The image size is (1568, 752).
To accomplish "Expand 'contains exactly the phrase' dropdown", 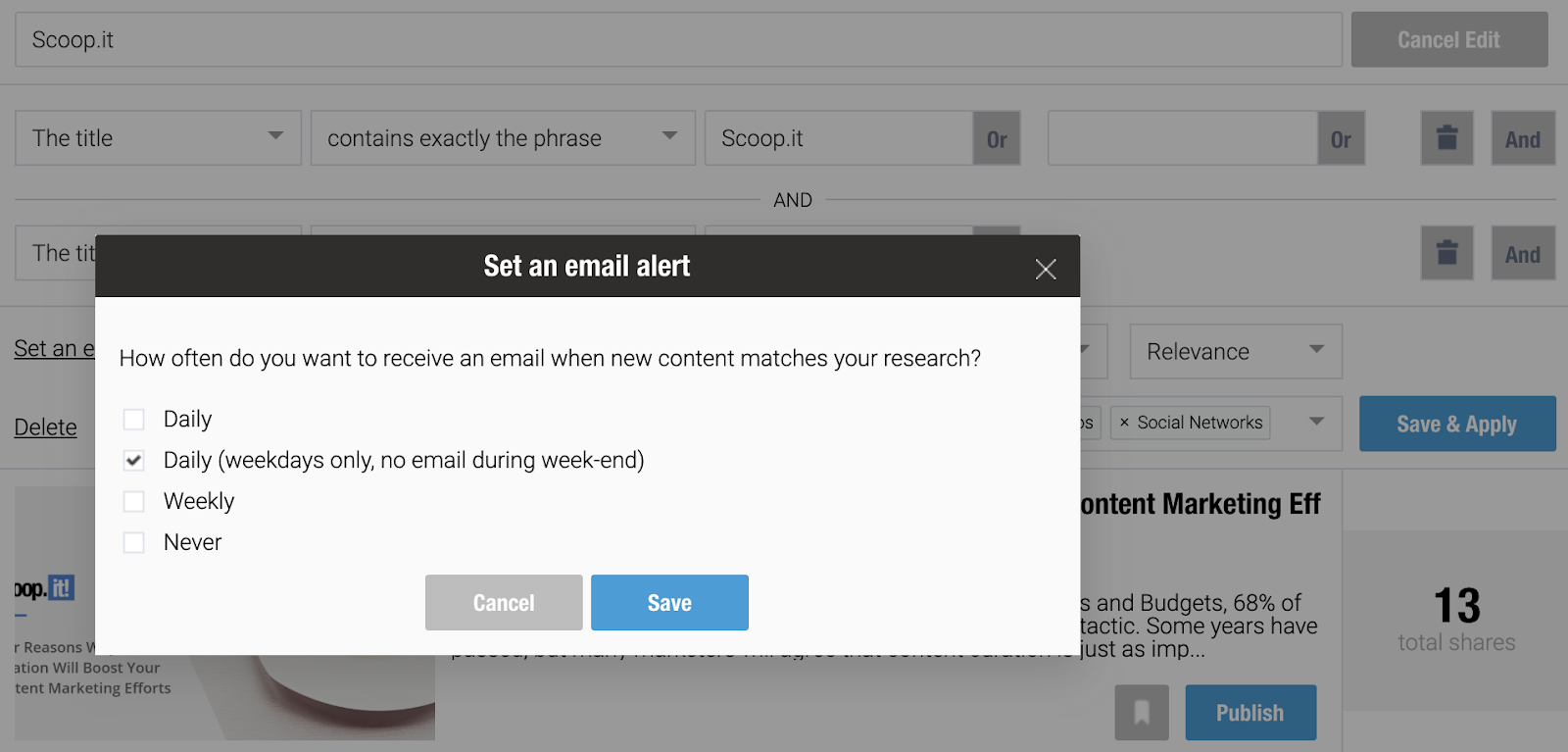I will pos(503,138).
